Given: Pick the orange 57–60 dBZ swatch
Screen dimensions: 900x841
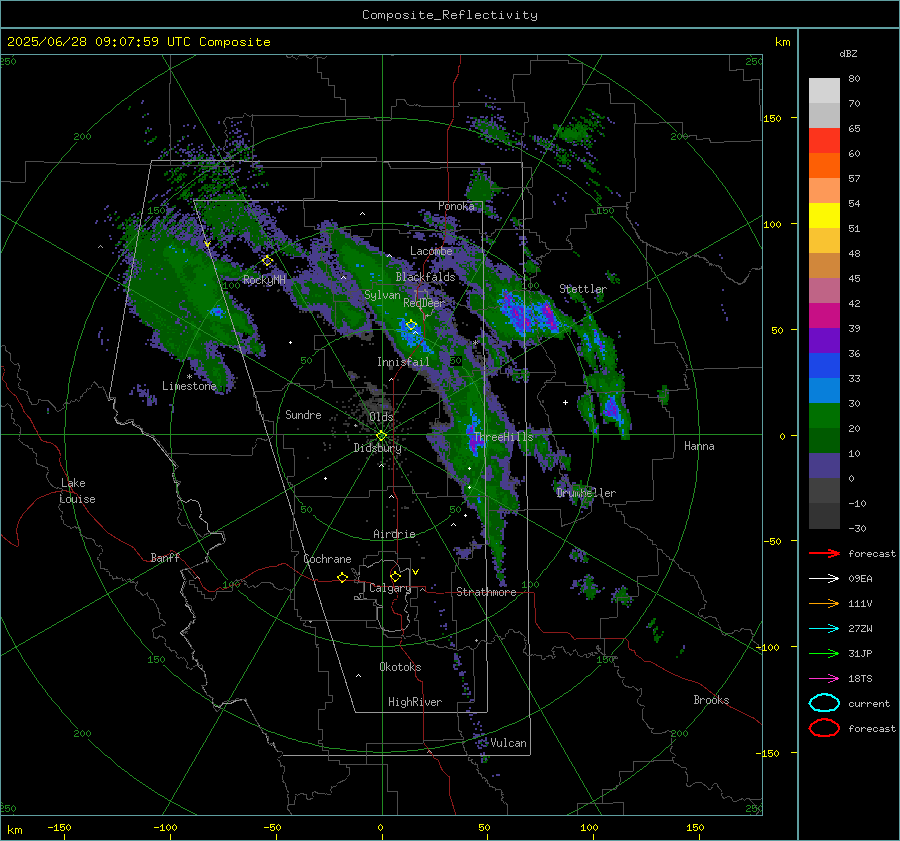Looking at the screenshot, I should pos(824,165).
